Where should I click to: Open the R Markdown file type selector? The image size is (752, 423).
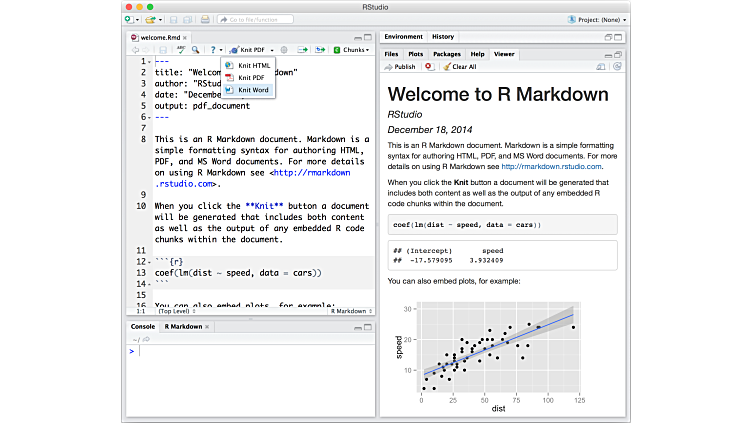(350, 311)
